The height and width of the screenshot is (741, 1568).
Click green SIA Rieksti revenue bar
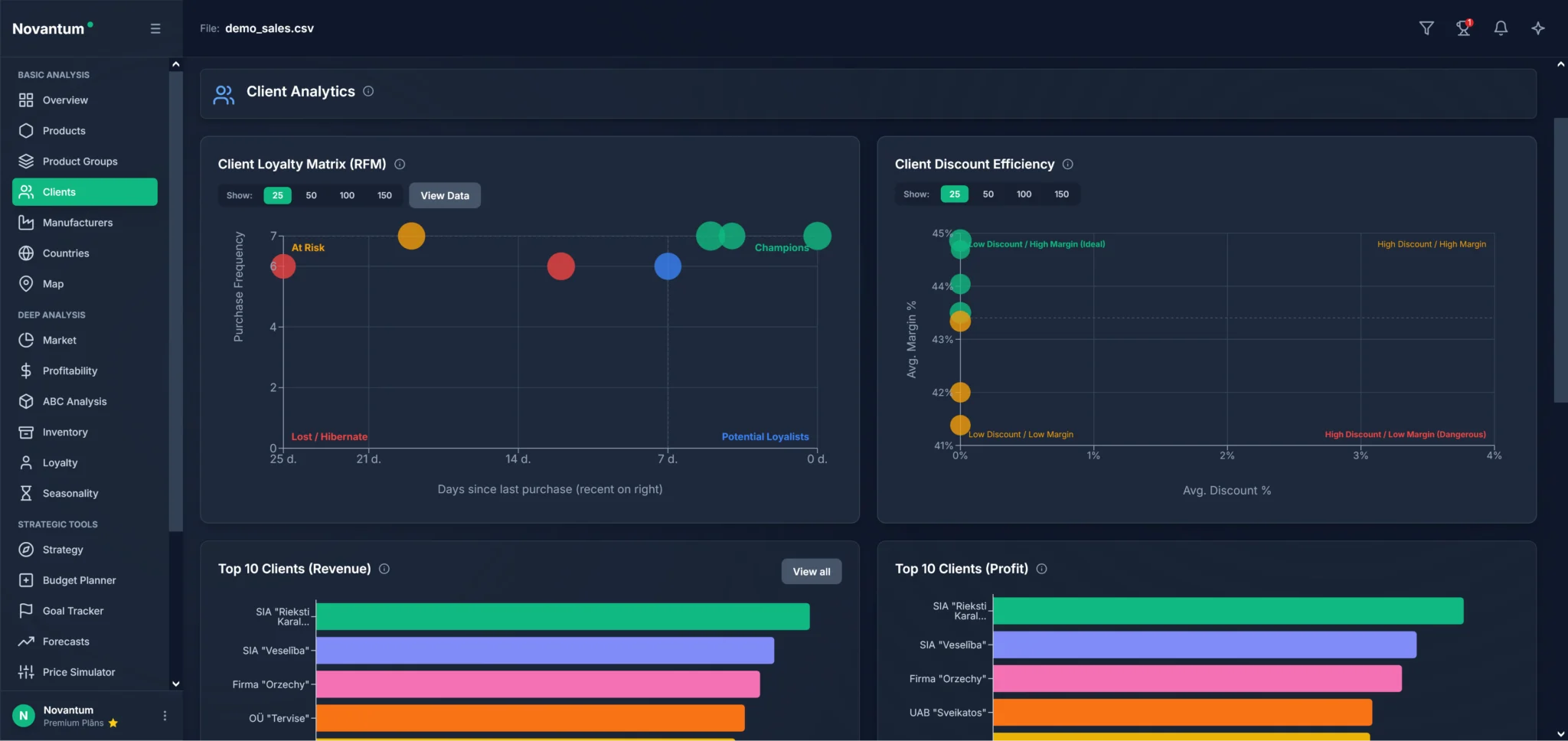tap(562, 616)
